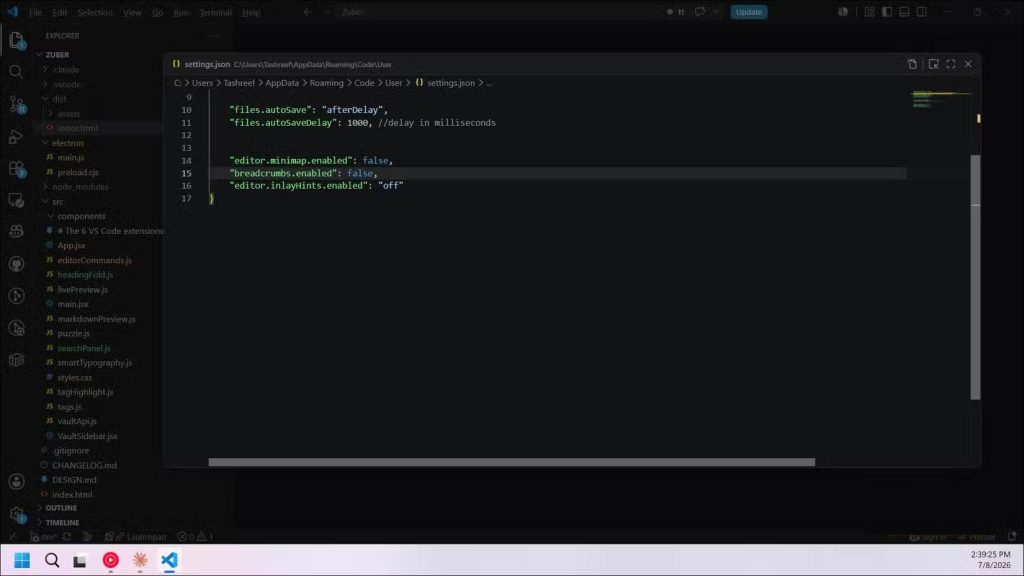
Task: Click the editor vertical scrollbar thumb
Action: (975, 277)
